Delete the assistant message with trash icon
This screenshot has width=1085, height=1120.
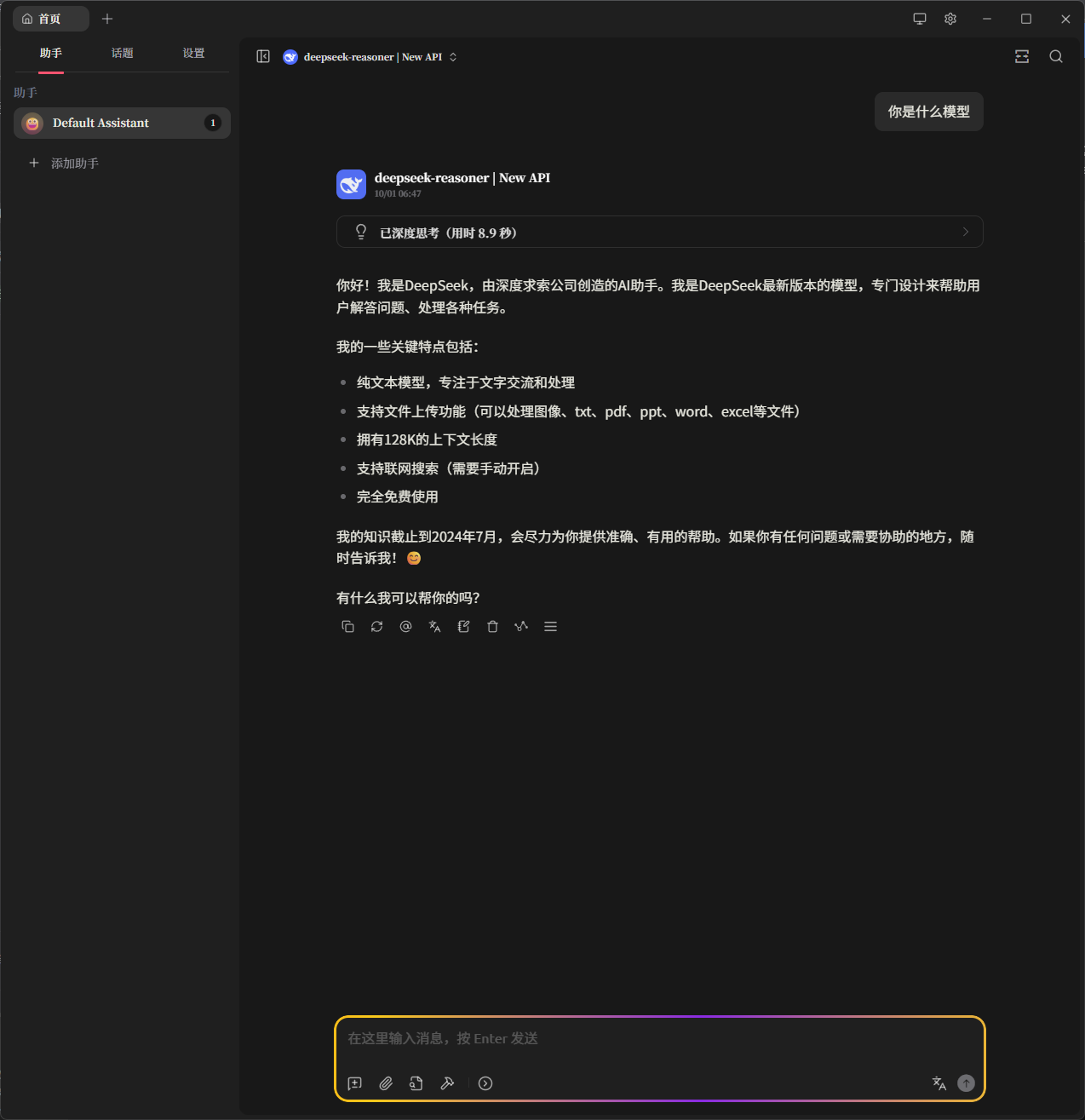492,627
